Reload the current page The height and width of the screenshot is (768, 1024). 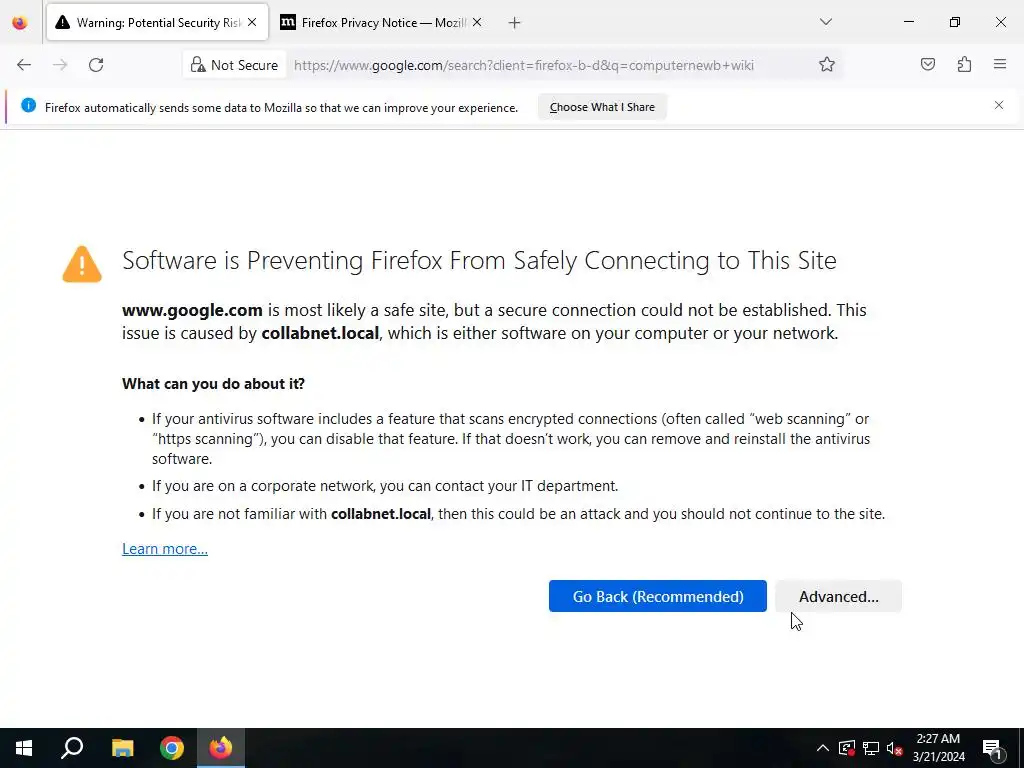pos(96,65)
